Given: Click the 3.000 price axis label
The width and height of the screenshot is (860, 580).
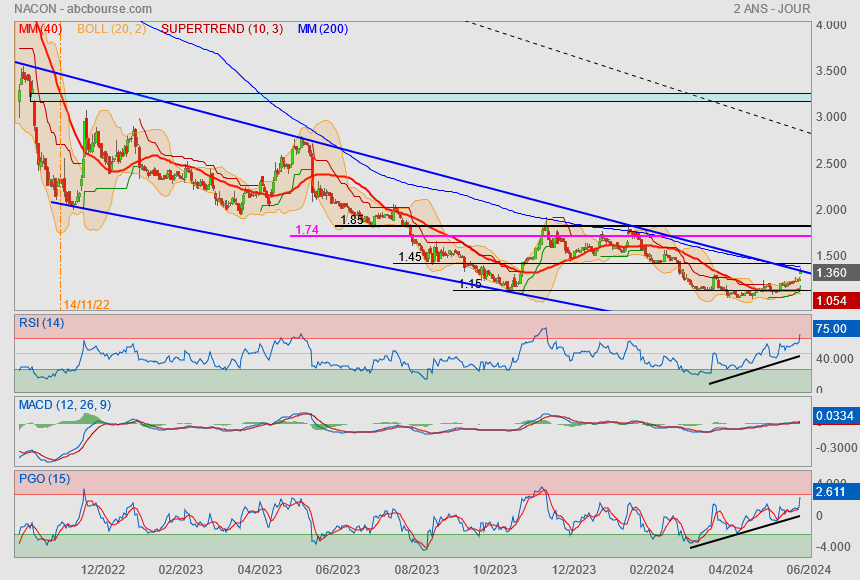Looking at the screenshot, I should coord(831,117).
